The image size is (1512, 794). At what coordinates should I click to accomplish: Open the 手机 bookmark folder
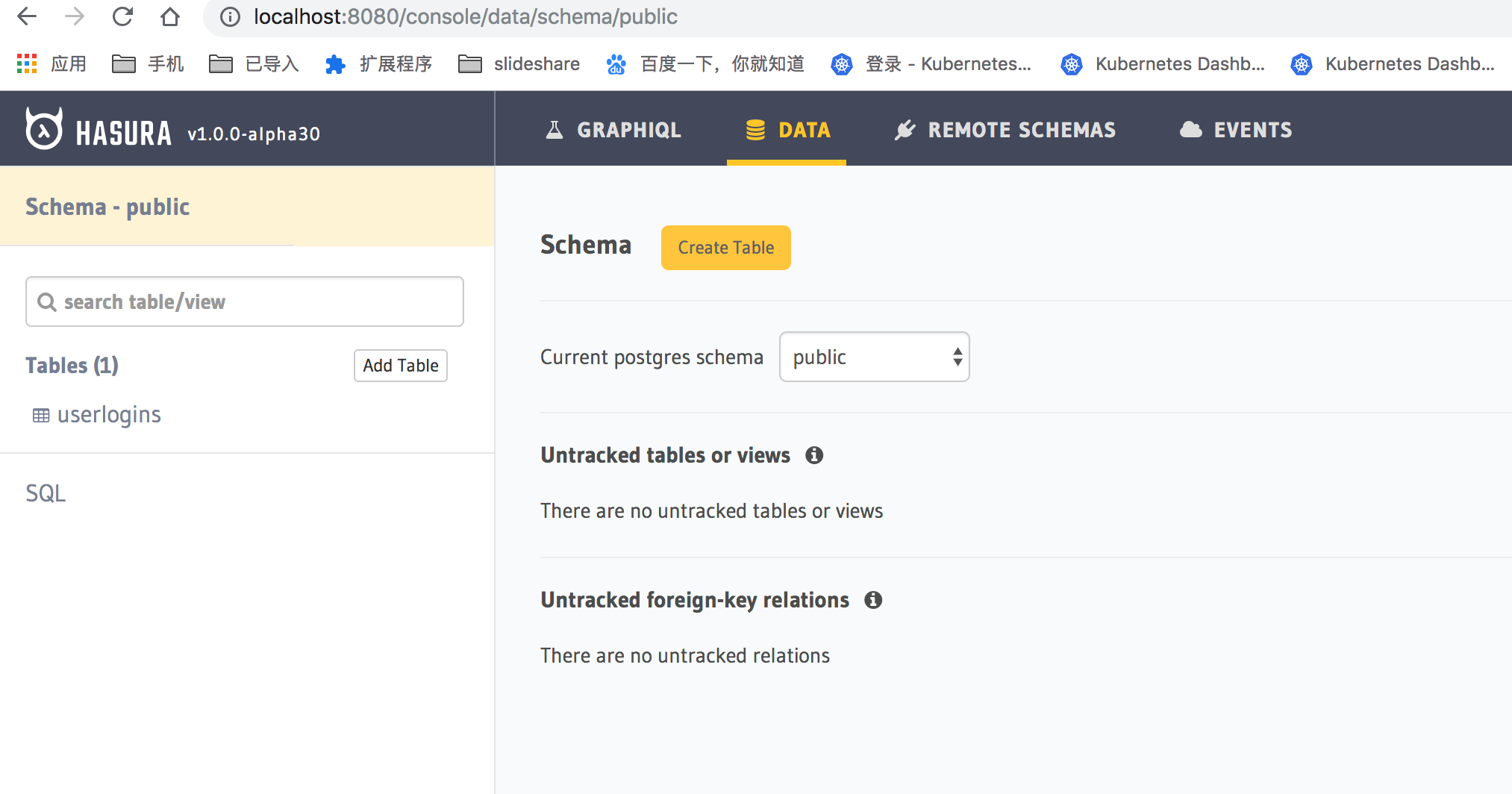[148, 63]
